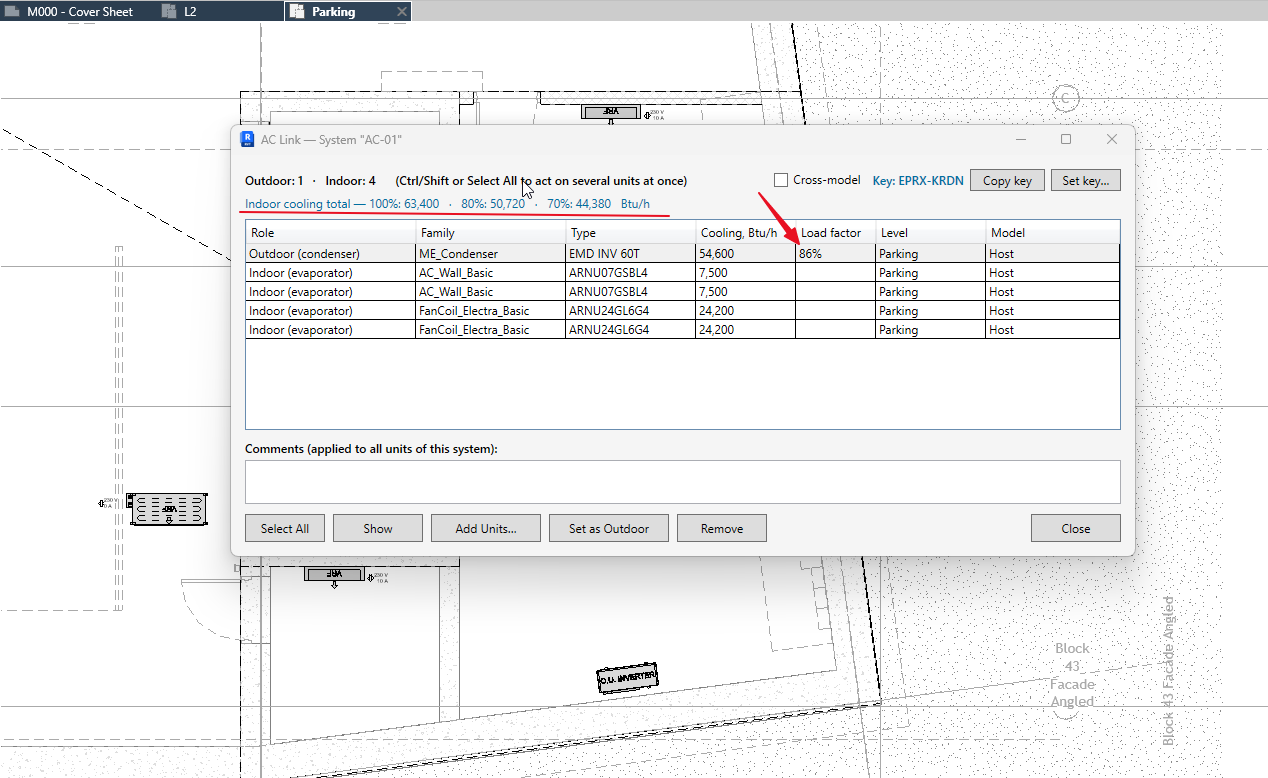Click the grid bubble C in drawing
Screen dimensions: 1268x778
click(x=1066, y=98)
